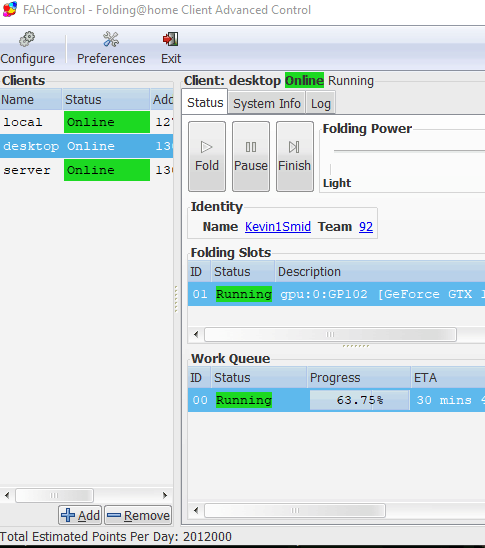
Task: Click Folding Slots left scroll arrow
Action: click(x=196, y=334)
